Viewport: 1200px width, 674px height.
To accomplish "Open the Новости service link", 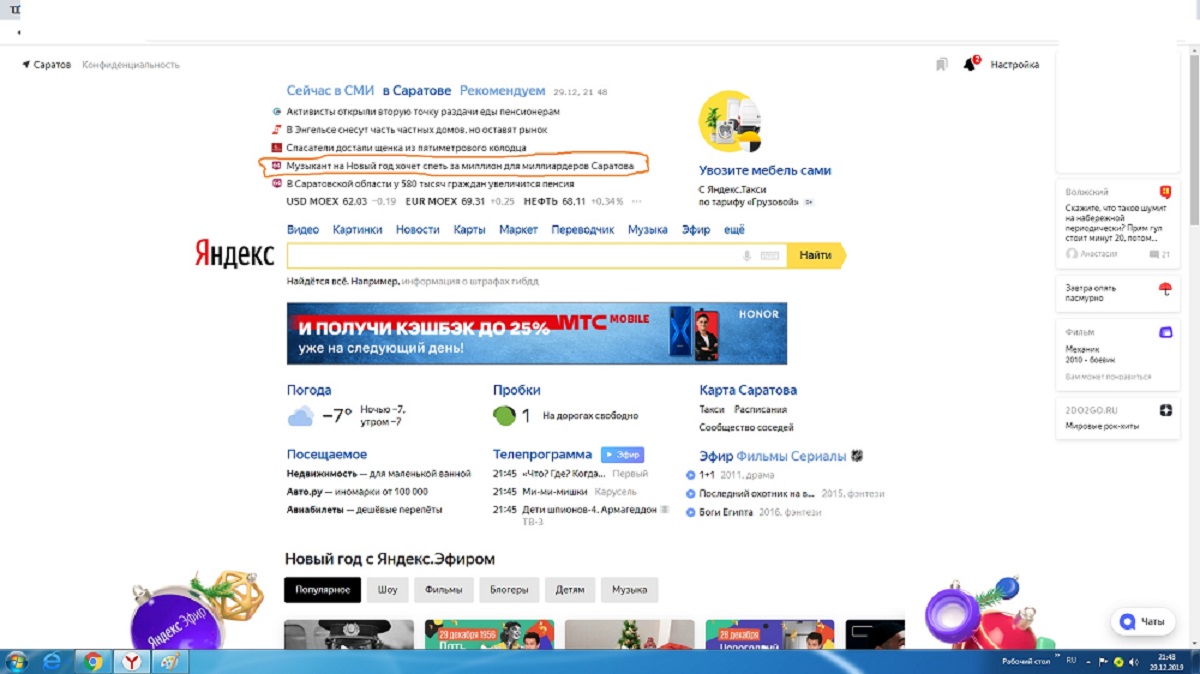I will tap(417, 230).
